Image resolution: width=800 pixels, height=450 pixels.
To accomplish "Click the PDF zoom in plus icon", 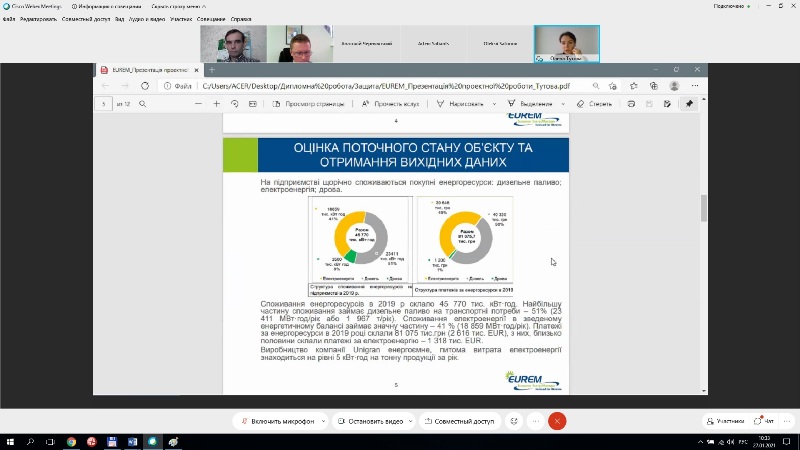I will coord(217,104).
